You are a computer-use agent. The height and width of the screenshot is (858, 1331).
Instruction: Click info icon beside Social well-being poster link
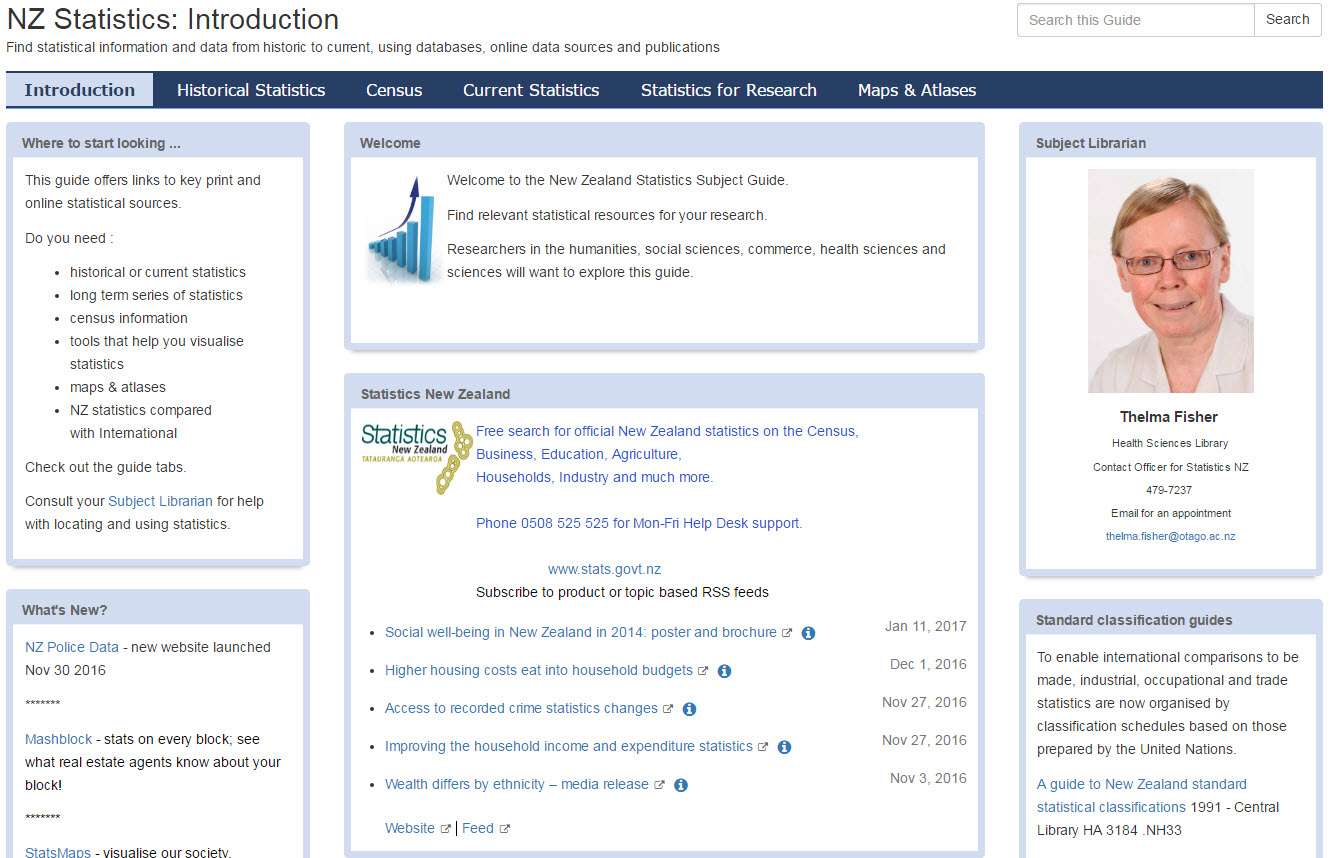[x=809, y=633]
